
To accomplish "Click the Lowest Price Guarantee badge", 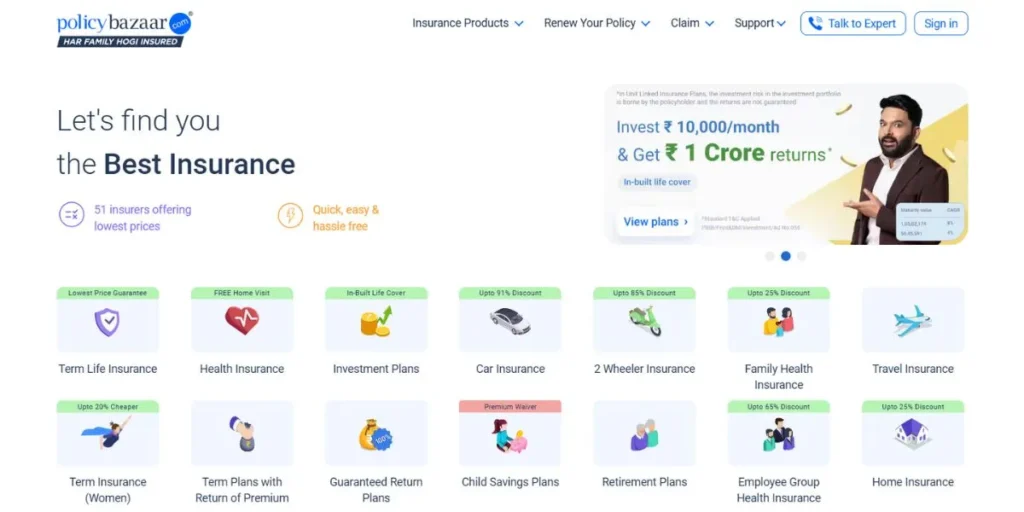I will (x=108, y=293).
